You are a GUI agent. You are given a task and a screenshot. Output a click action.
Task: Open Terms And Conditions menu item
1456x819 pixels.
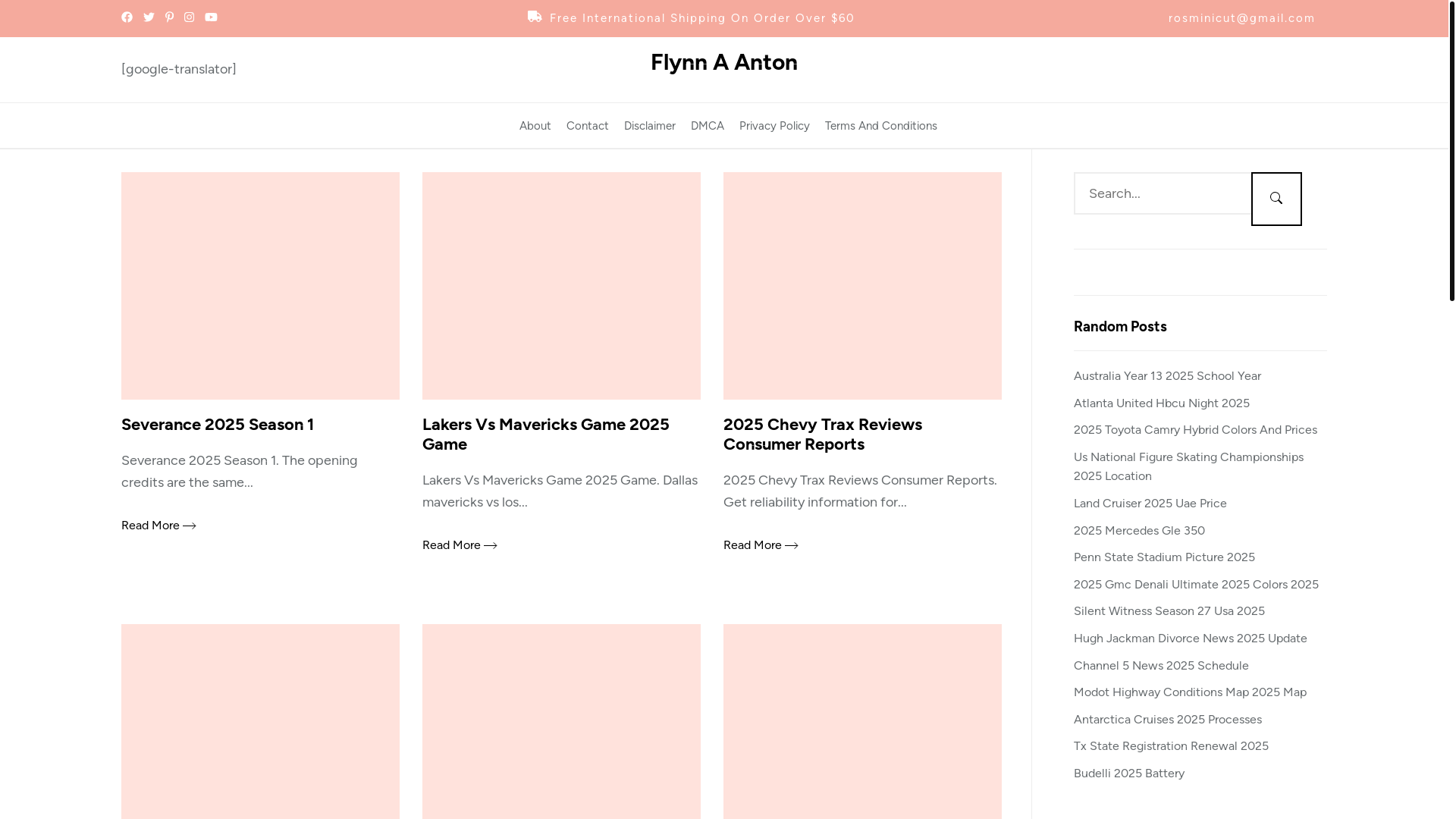click(881, 126)
